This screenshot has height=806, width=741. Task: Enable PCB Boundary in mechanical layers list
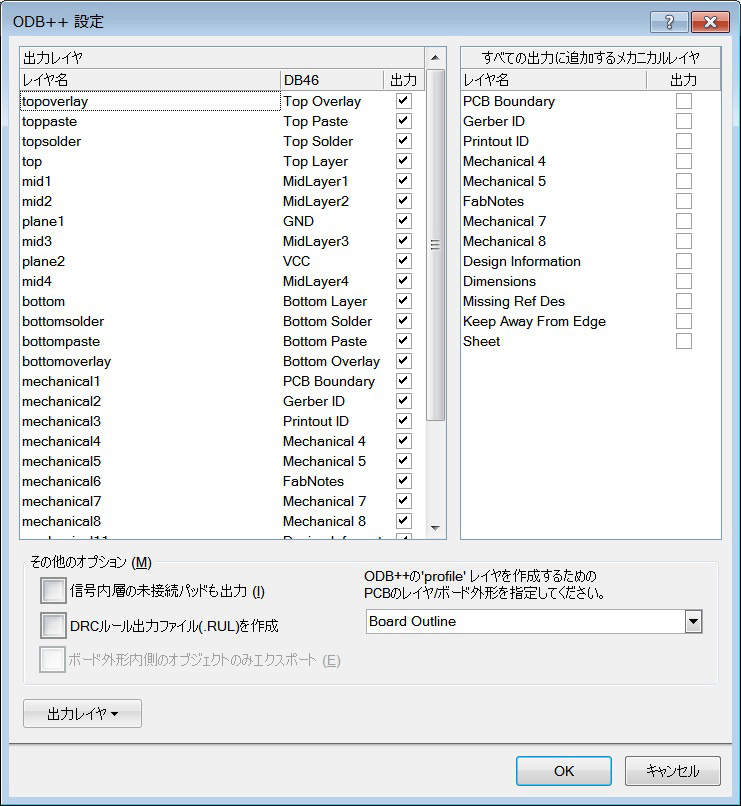tap(683, 101)
